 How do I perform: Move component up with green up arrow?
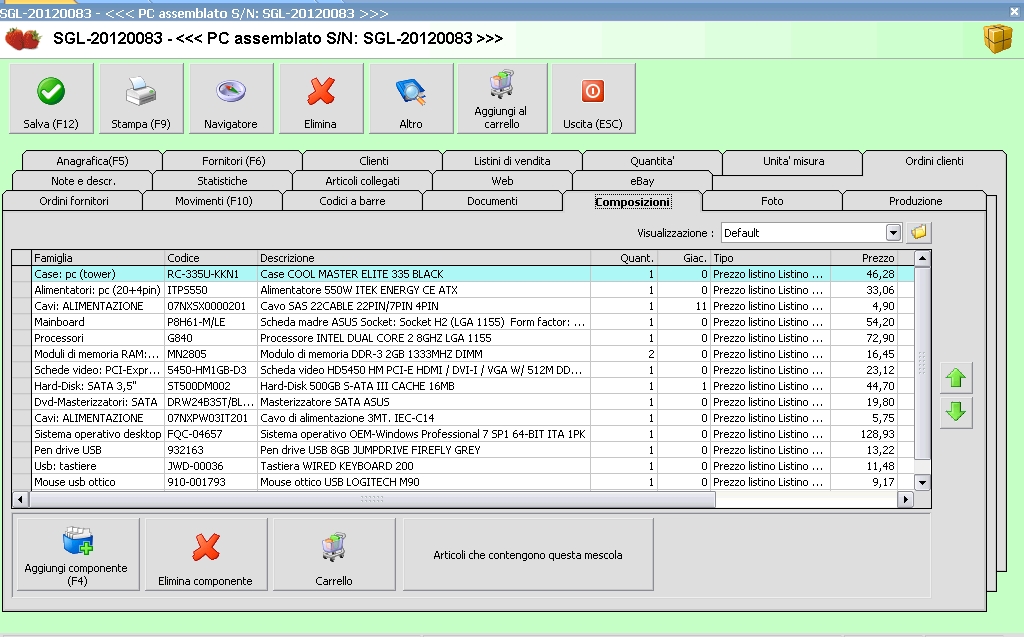tap(956, 378)
